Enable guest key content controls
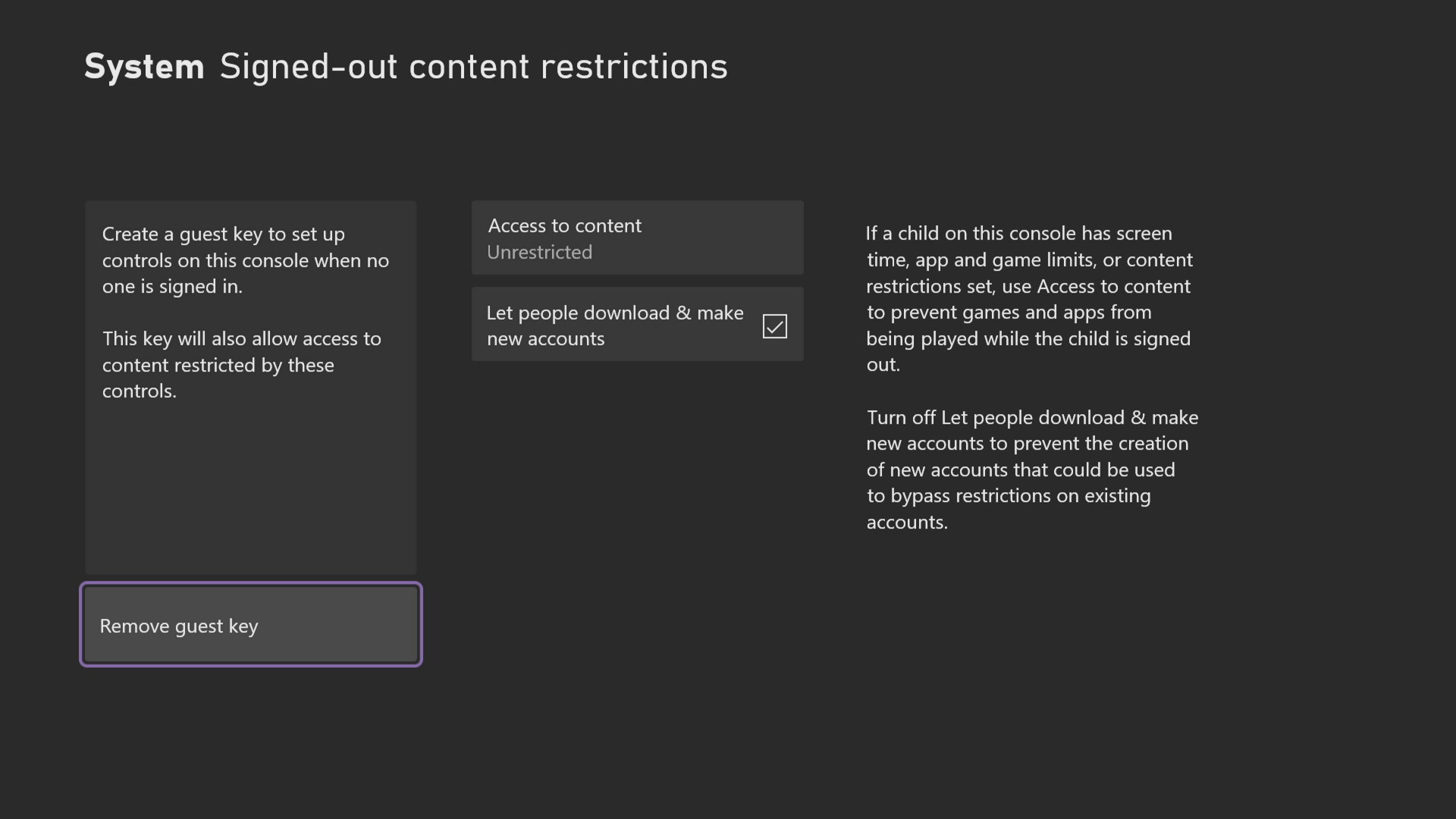This screenshot has width=1456, height=819. click(636, 237)
